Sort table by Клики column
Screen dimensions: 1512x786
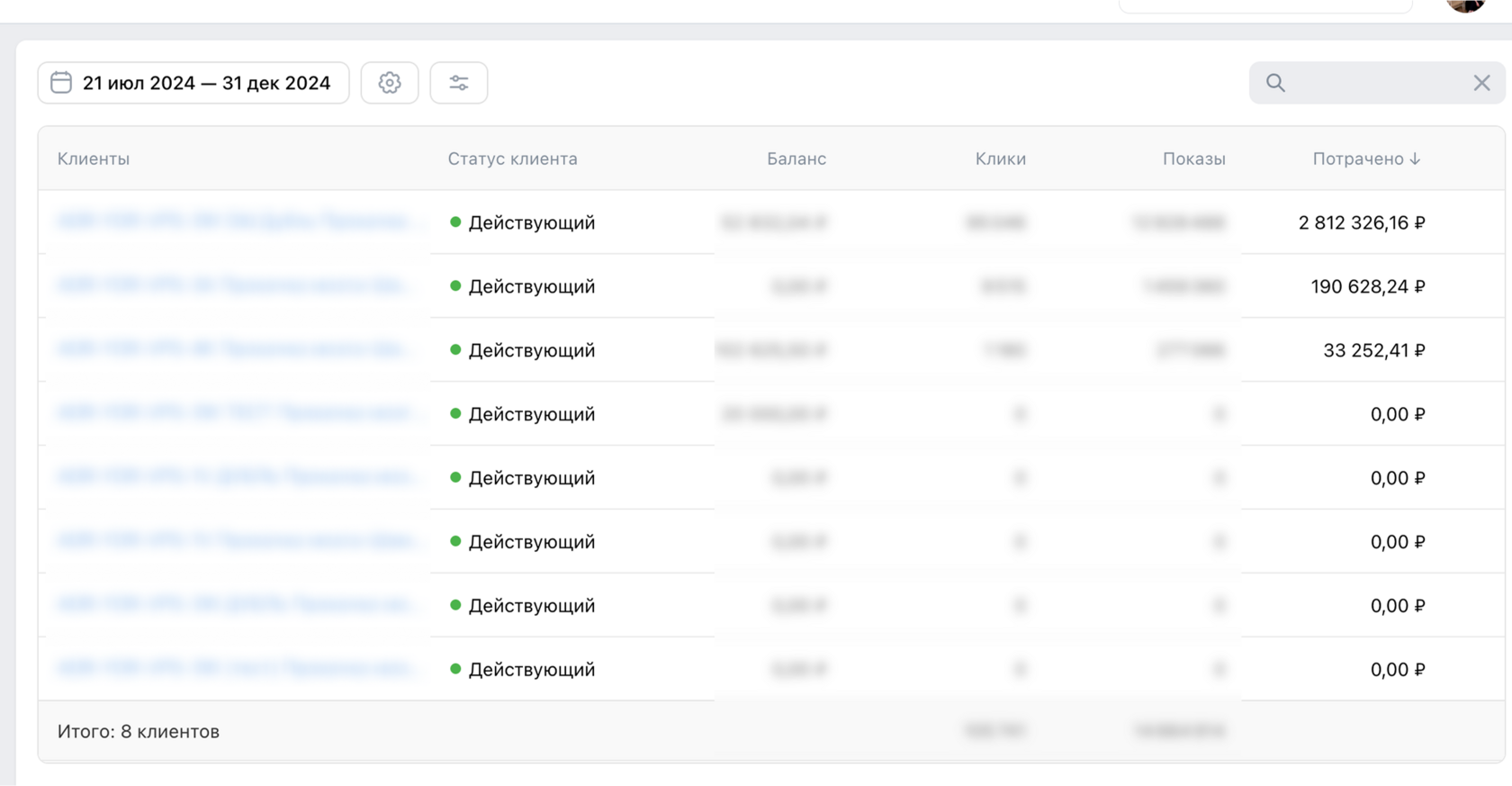click(x=1000, y=158)
